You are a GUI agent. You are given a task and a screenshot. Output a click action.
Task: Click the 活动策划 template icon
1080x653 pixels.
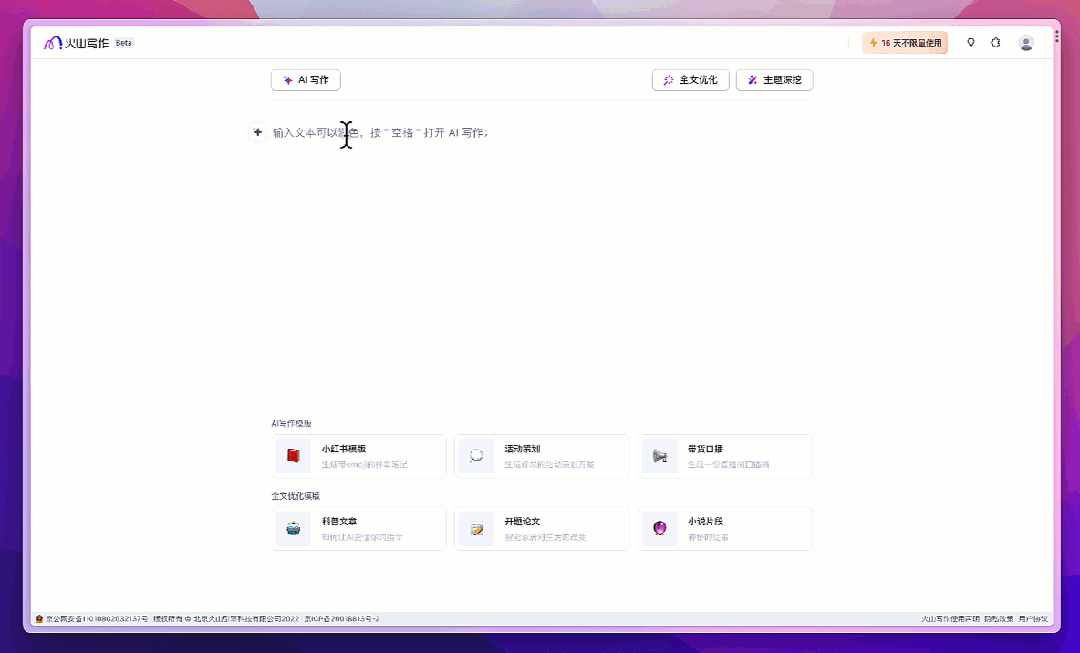(475, 456)
